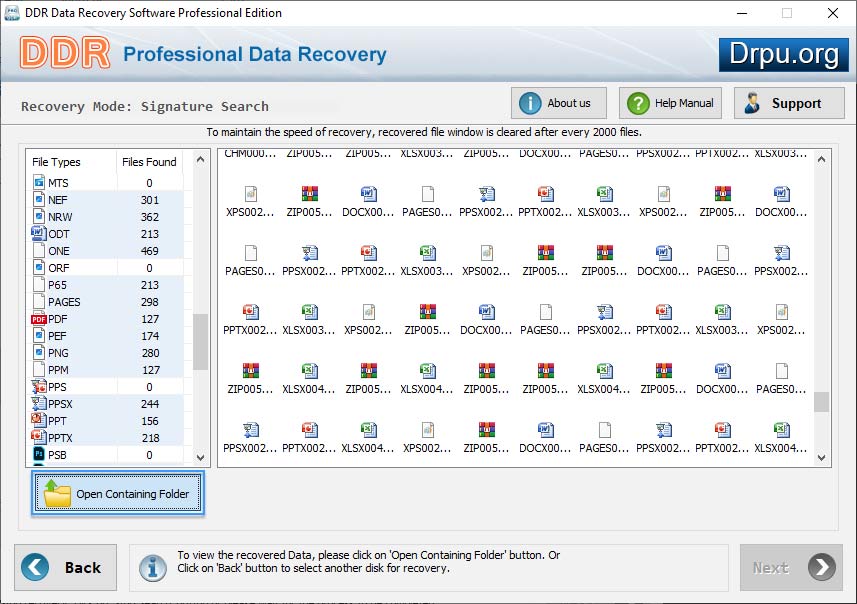The height and width of the screenshot is (604, 857).
Task: Click the Recovery Mode: Signature Search text
Action: point(145,106)
